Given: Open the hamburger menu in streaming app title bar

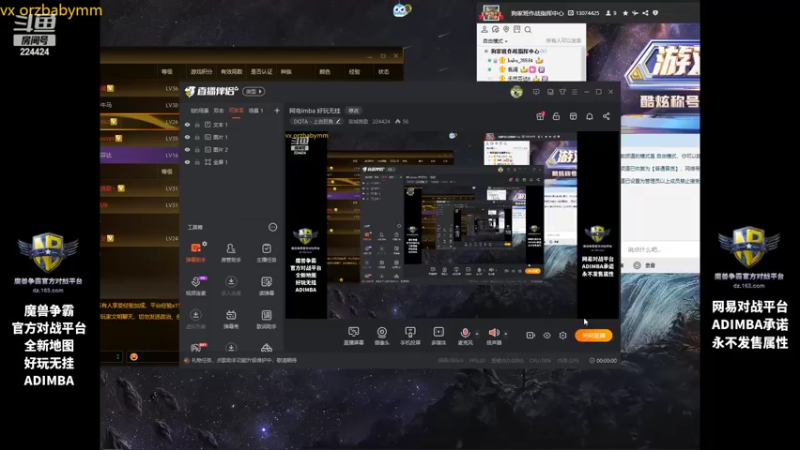Looking at the screenshot, I should tap(574, 92).
